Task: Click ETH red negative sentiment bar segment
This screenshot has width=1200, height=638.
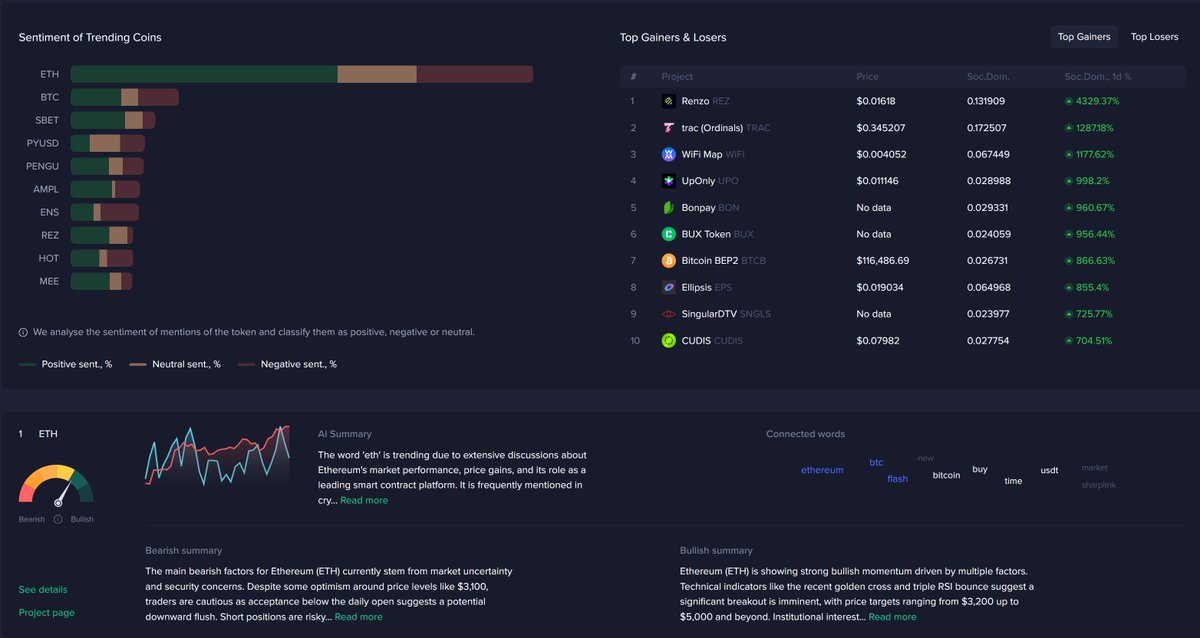Action: tap(475, 74)
